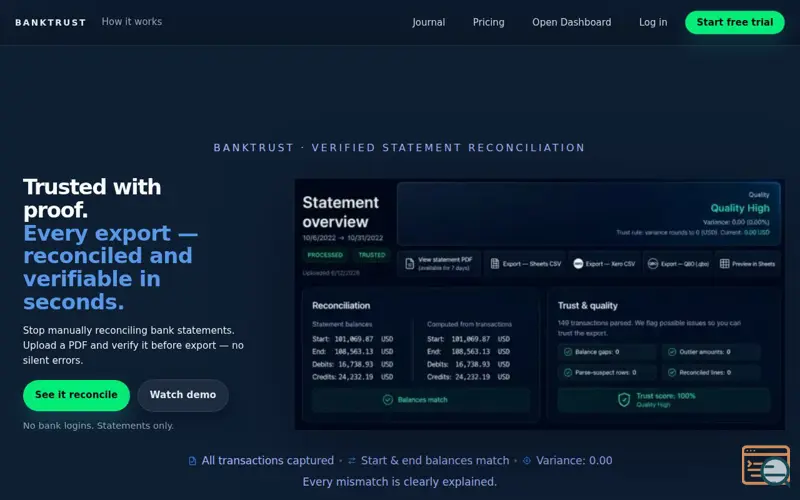Click the Reconciled lines check icon
Viewport: 800px width, 500px height.
672,372
